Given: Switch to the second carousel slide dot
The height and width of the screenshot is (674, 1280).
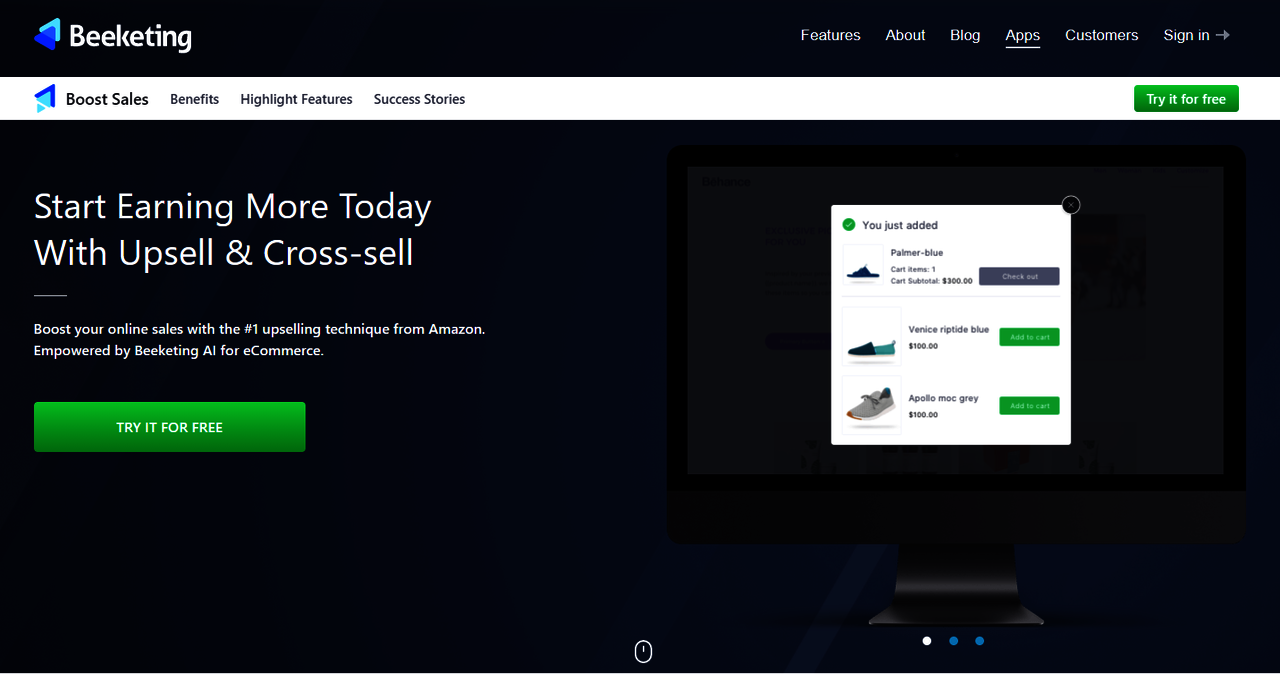Looking at the screenshot, I should [953, 641].
